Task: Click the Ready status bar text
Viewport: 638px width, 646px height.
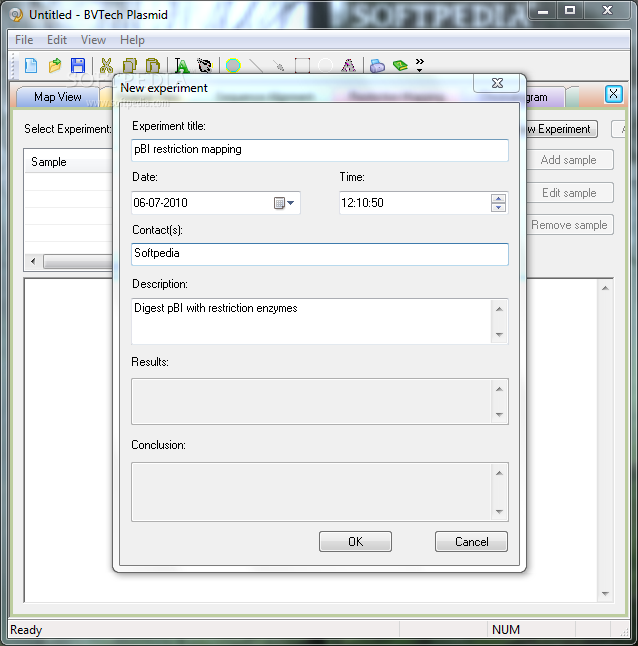Action: (x=26, y=630)
